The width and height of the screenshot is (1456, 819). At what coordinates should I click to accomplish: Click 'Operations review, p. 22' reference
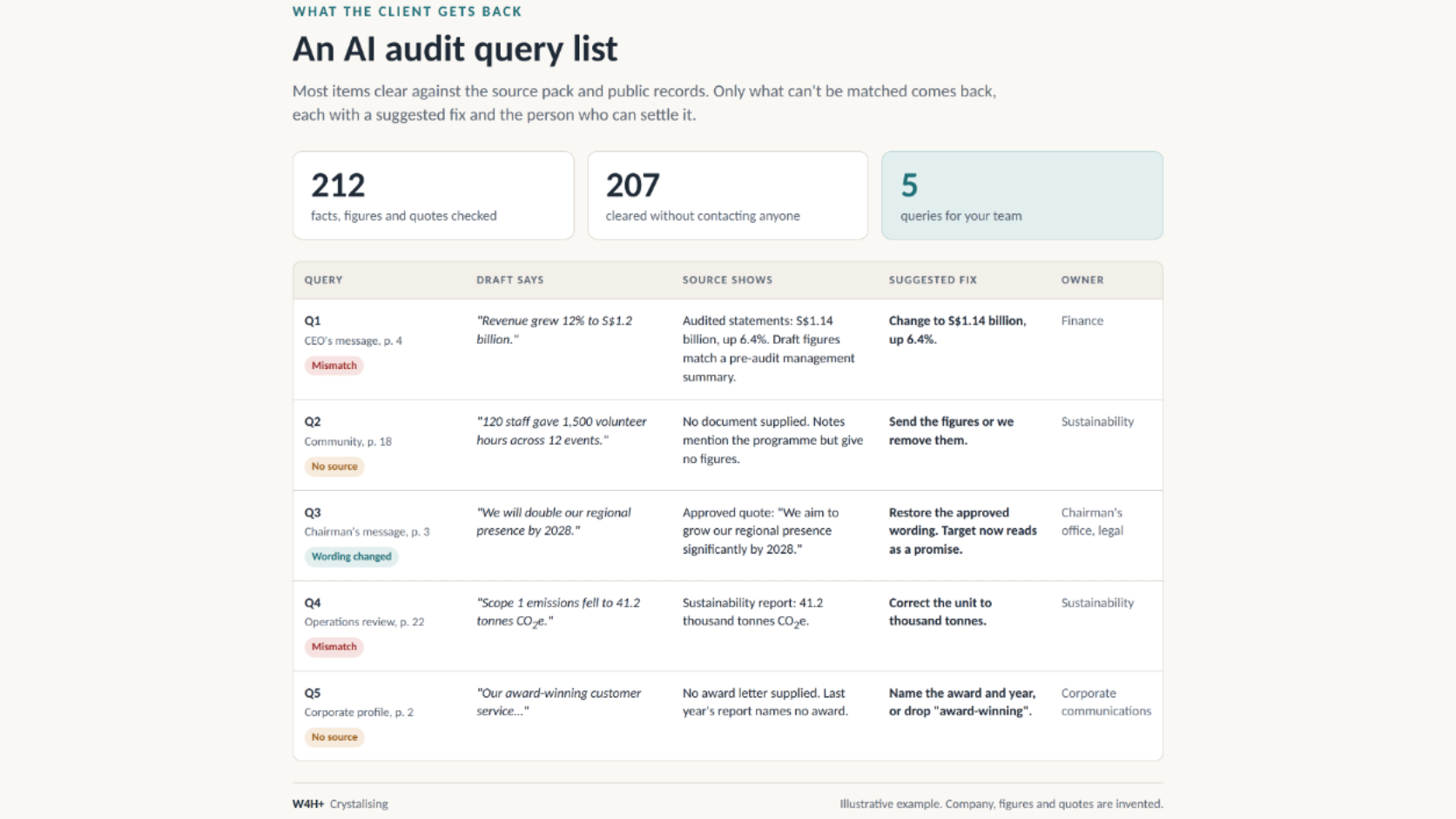pos(364,622)
